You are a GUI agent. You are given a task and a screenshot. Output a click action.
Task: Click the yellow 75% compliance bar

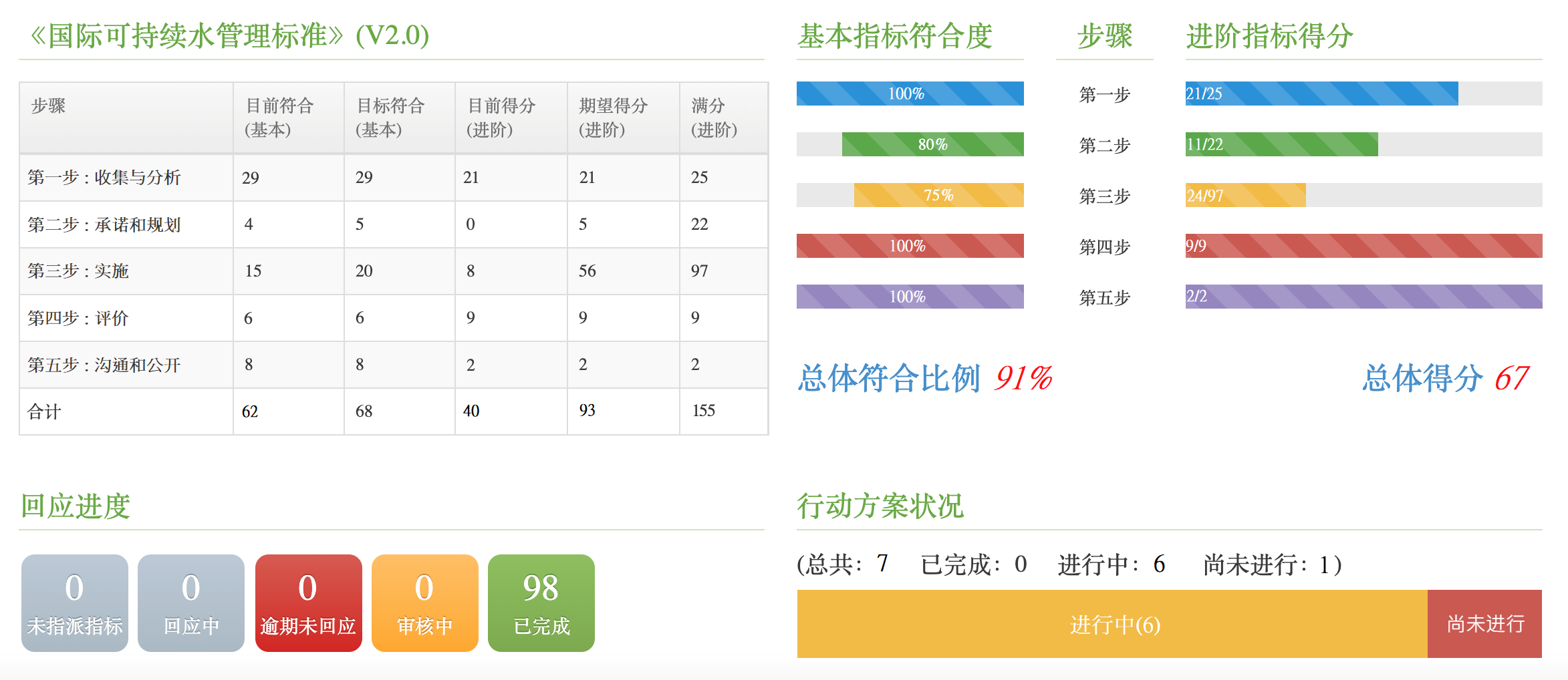pos(938,195)
